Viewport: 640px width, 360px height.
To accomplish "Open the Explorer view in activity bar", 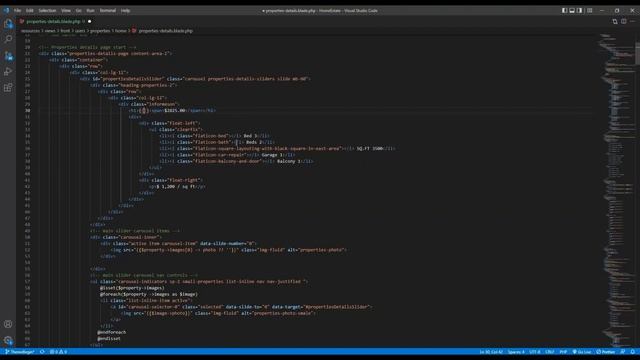I will [x=8, y=23].
